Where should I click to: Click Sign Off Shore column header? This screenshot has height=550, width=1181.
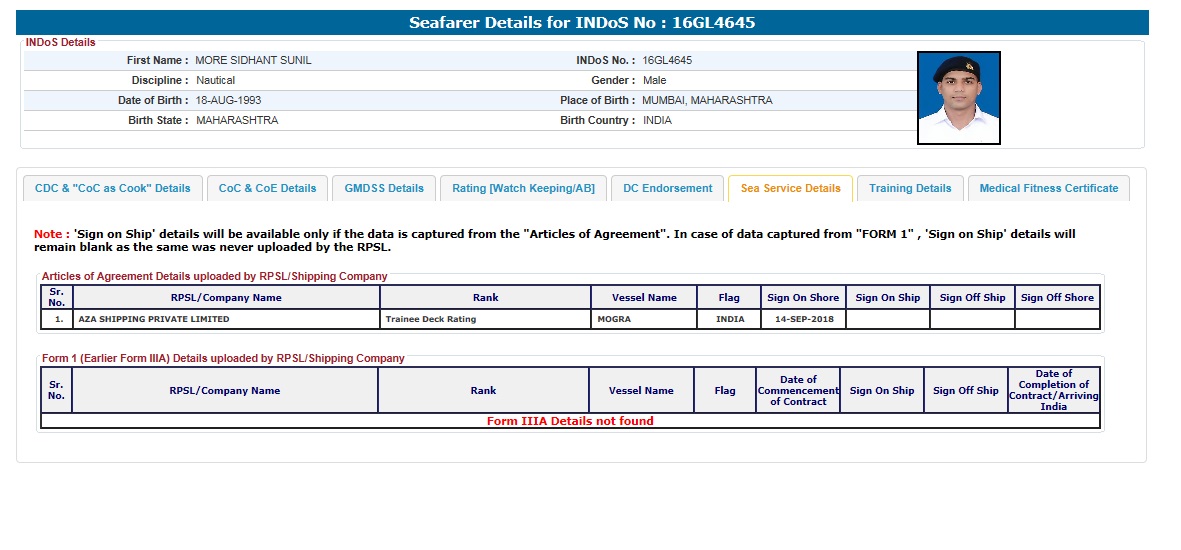point(1057,298)
